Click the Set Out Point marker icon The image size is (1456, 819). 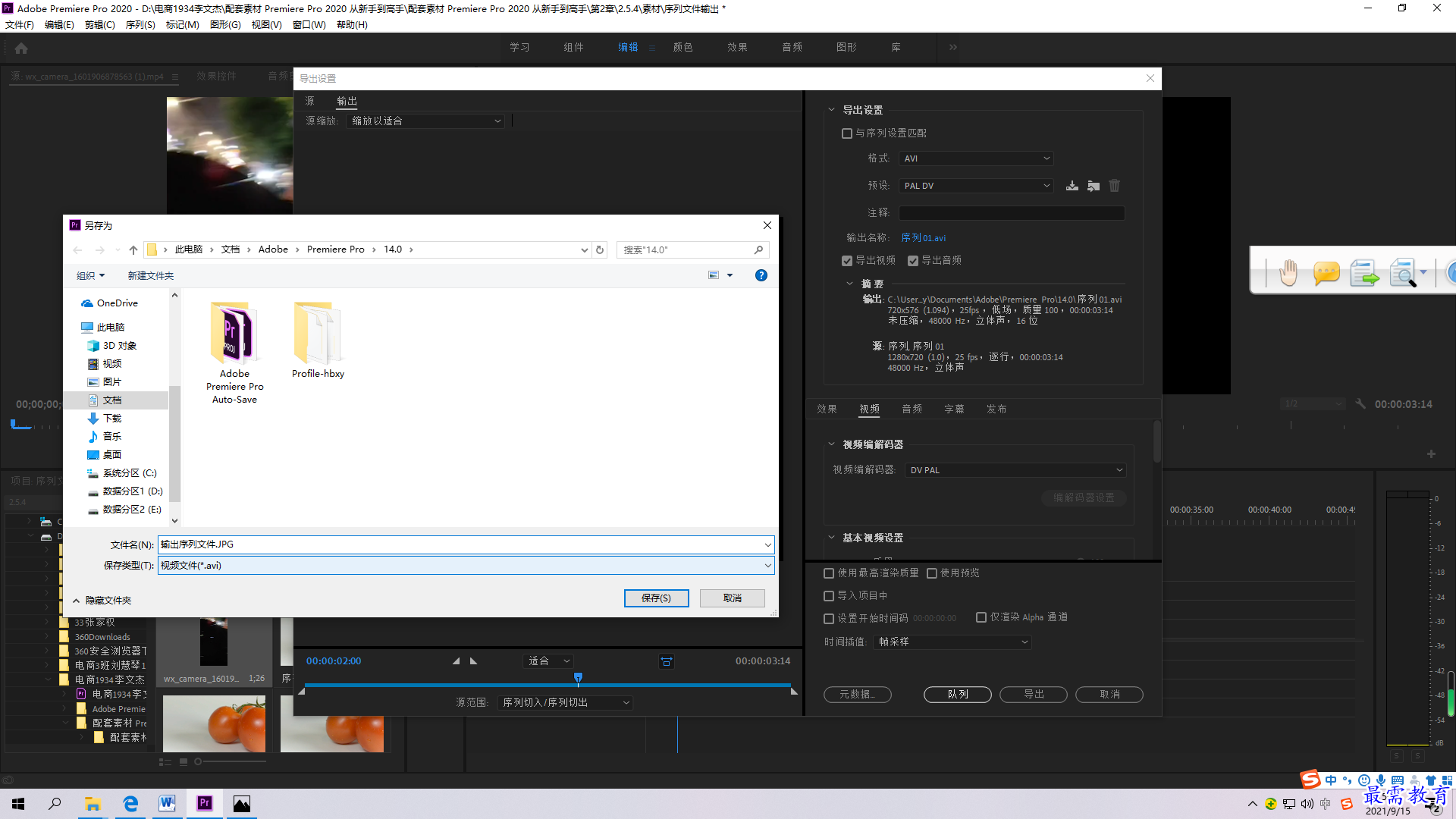(x=474, y=661)
